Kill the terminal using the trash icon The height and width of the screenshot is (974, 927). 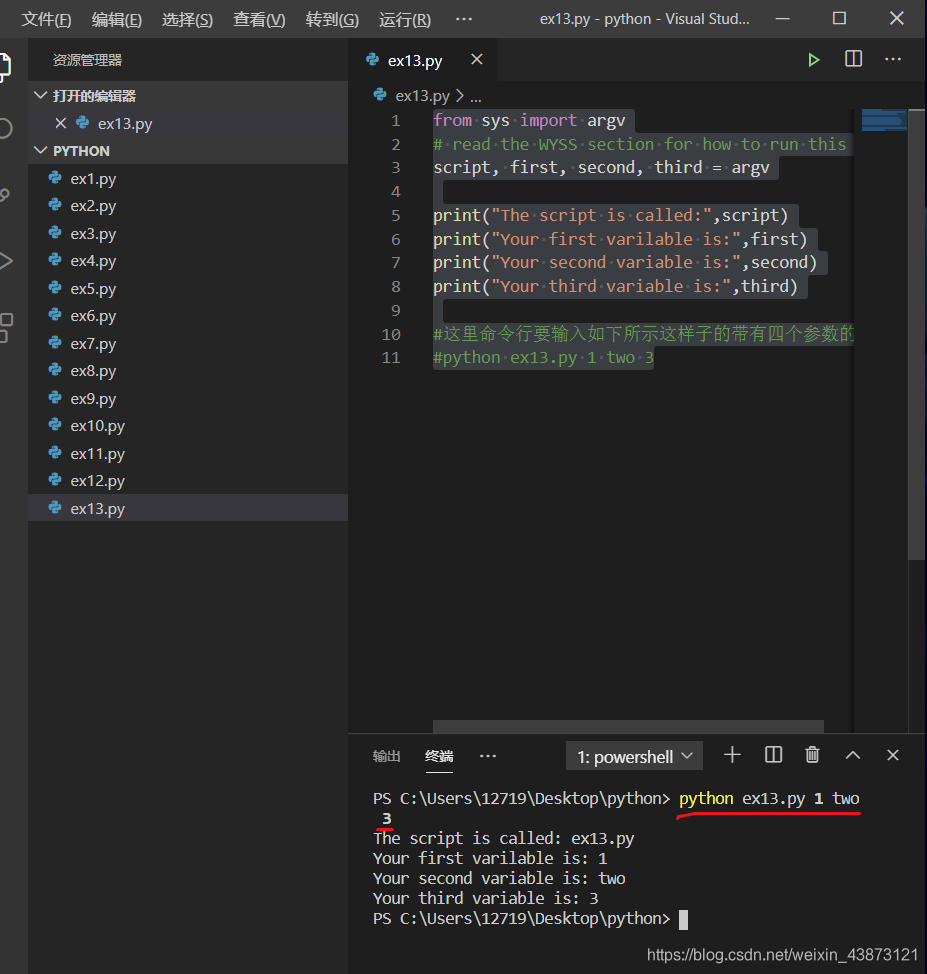pyautogui.click(x=812, y=755)
